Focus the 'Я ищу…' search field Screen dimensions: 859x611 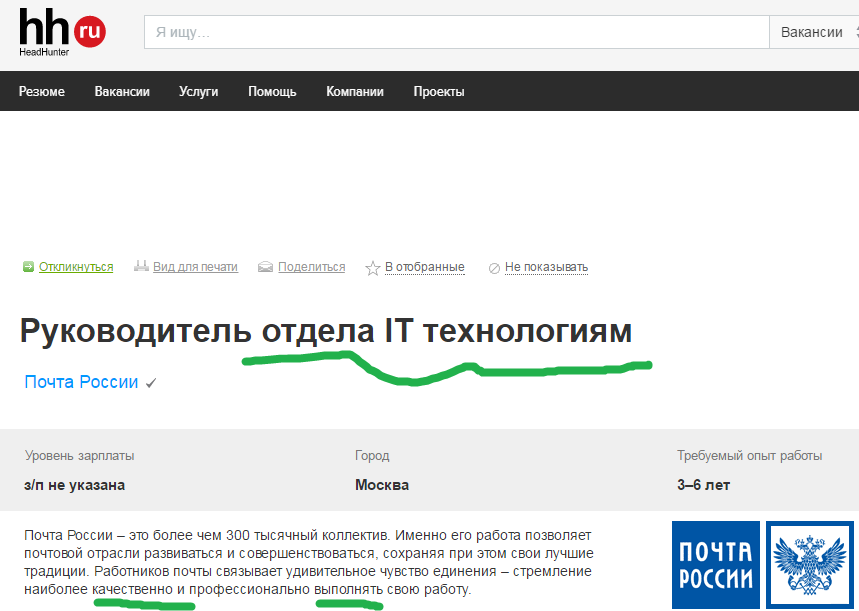(x=457, y=32)
